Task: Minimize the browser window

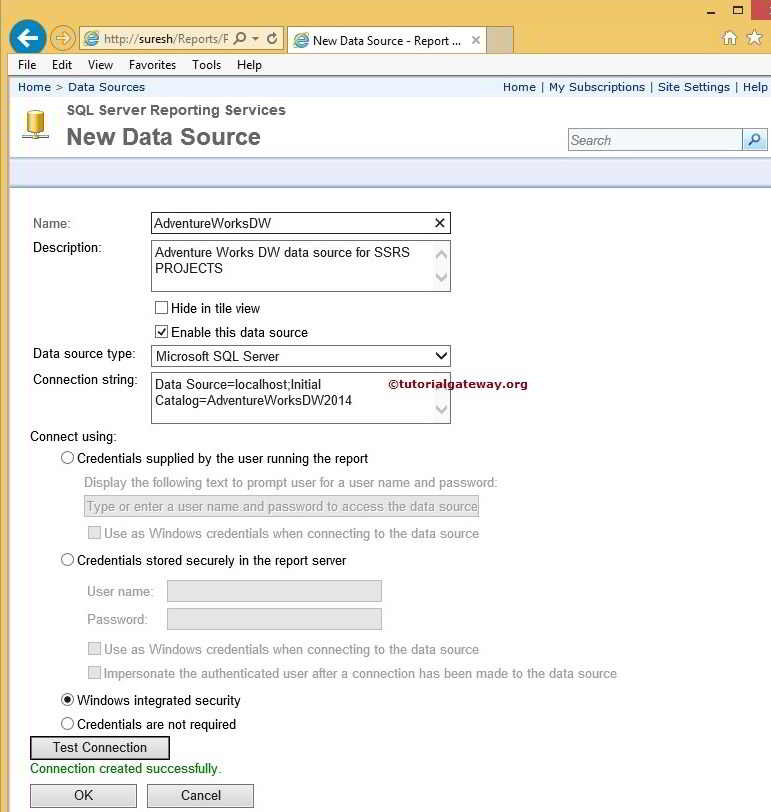Action: [x=711, y=11]
